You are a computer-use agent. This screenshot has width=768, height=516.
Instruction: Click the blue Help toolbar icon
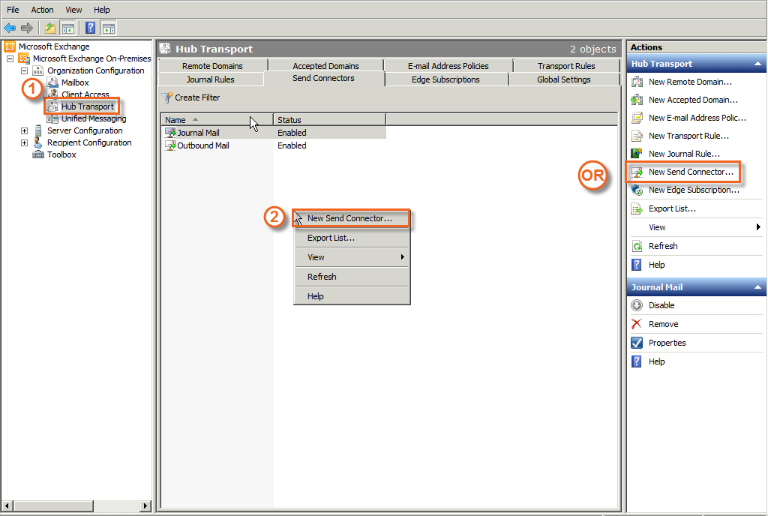click(x=90, y=28)
